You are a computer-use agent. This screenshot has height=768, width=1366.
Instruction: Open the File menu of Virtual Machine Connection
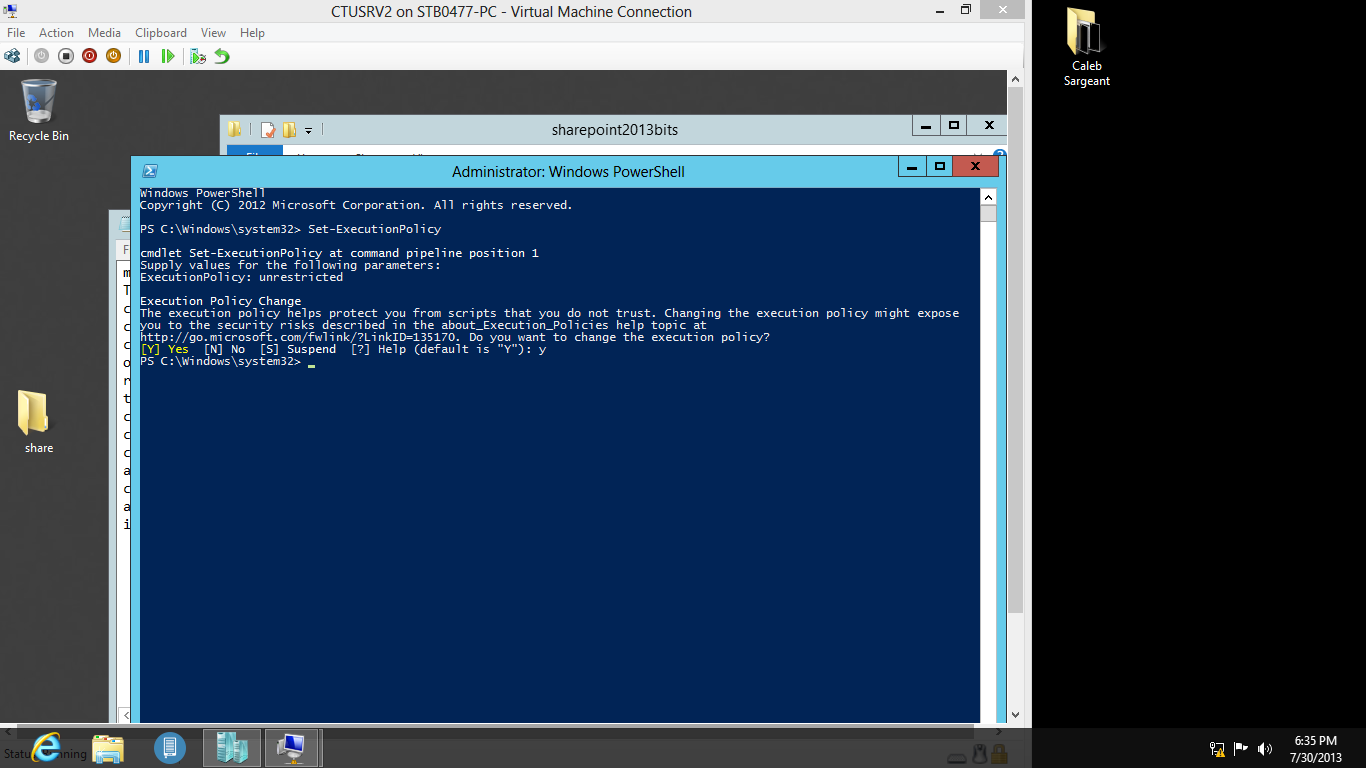pos(16,33)
